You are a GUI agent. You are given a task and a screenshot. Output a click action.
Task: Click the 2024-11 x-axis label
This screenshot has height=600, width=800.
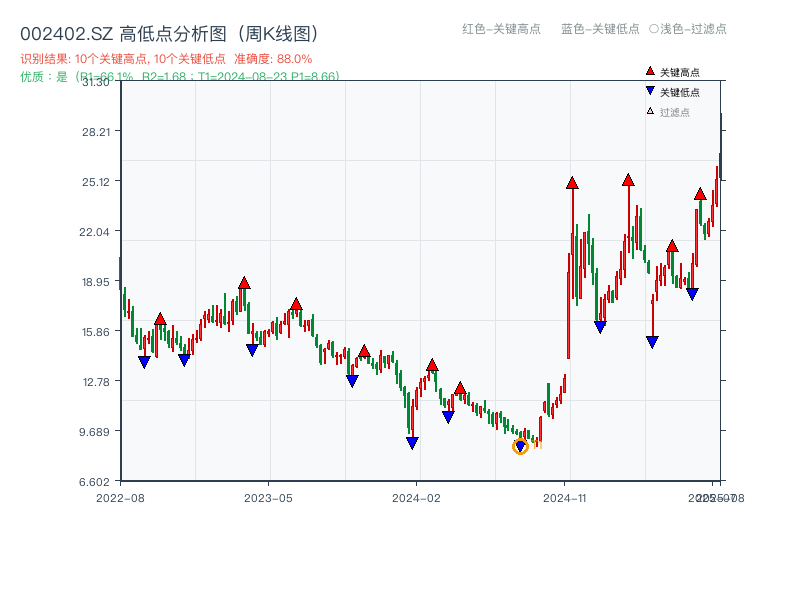565,498
